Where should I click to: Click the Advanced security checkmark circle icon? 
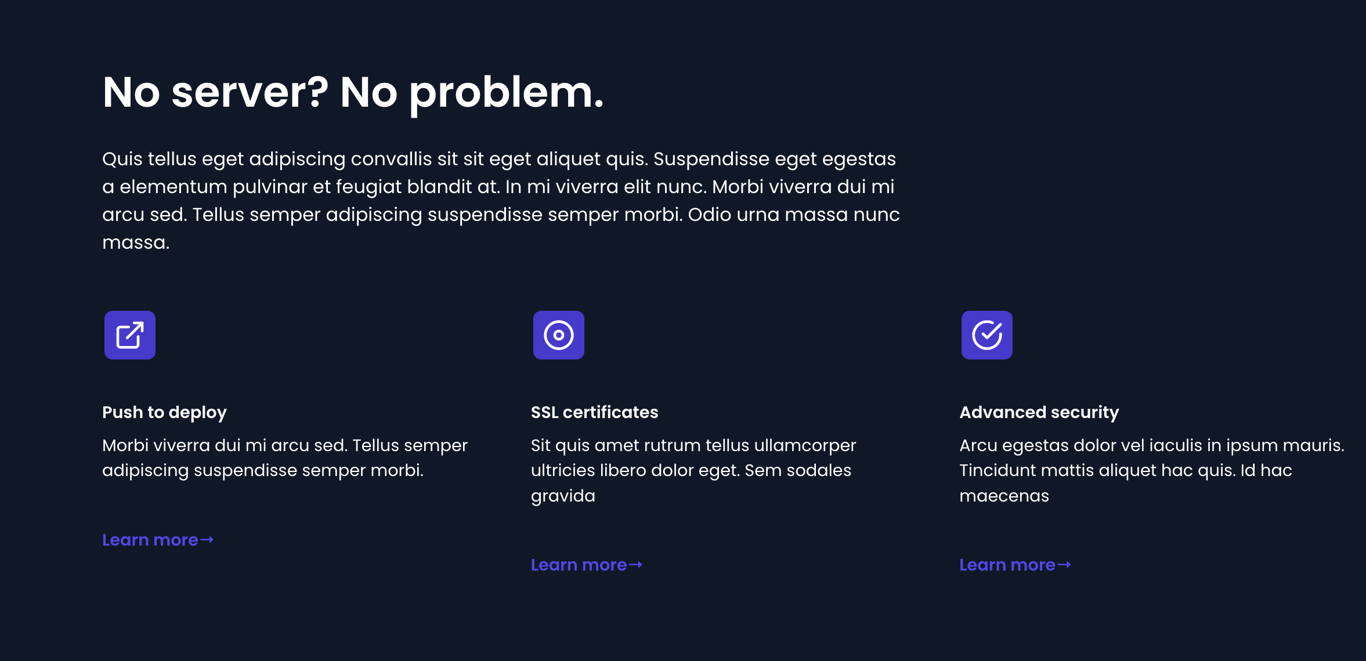[987, 335]
